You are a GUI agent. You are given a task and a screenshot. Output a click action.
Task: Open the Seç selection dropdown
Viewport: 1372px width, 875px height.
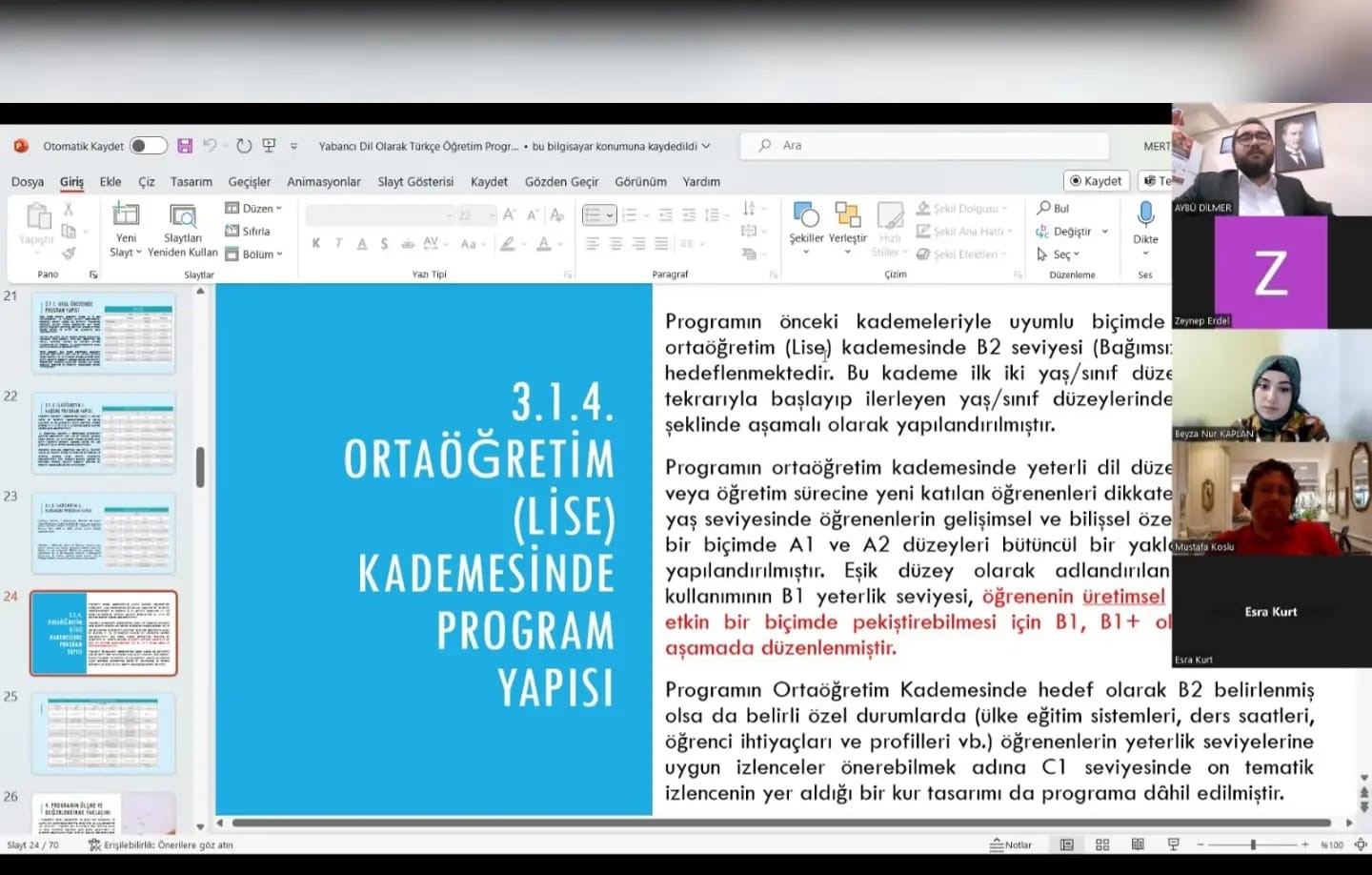[1059, 254]
